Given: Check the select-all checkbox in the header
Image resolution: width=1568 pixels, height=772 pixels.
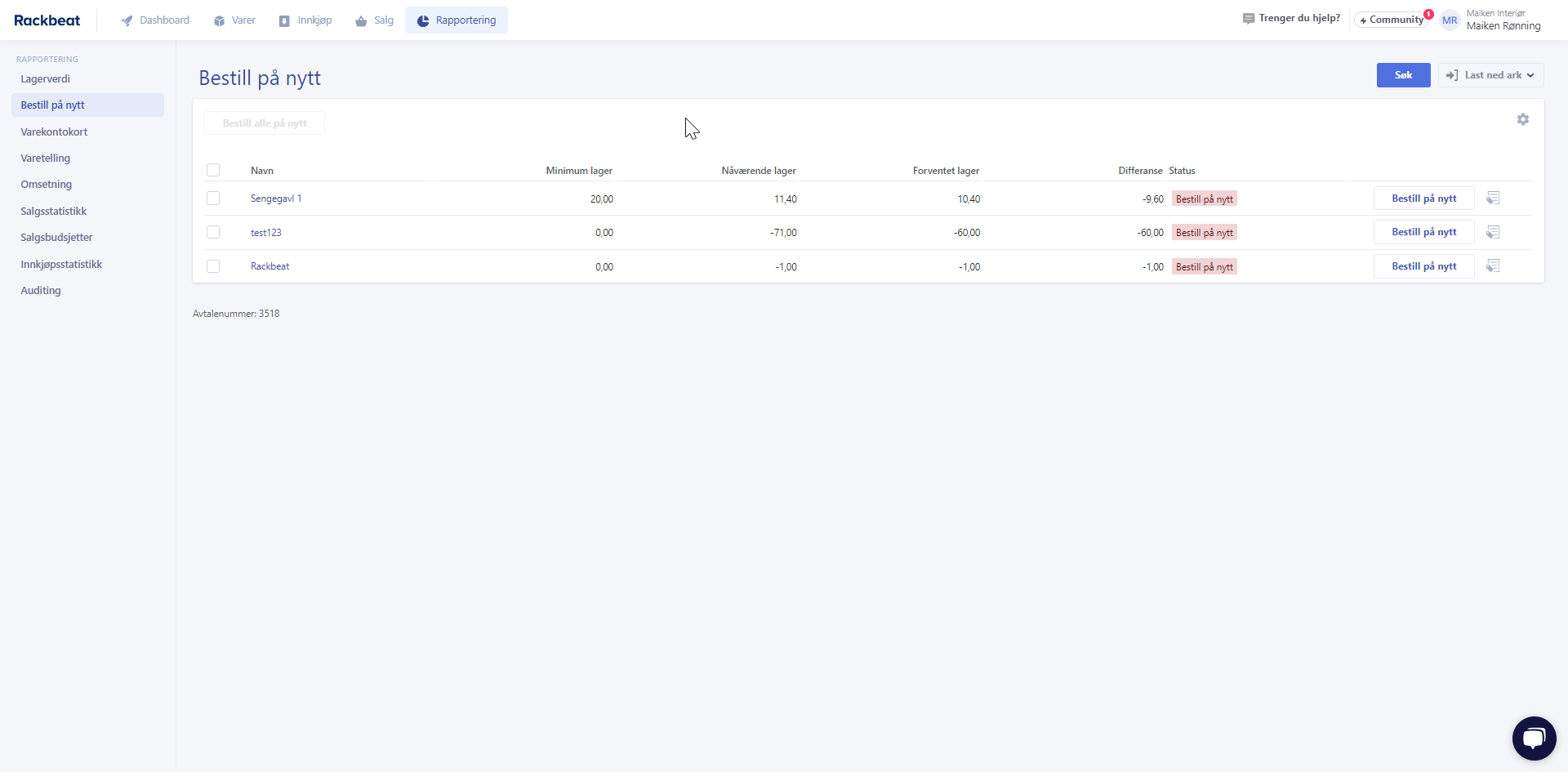Looking at the screenshot, I should coord(213,170).
